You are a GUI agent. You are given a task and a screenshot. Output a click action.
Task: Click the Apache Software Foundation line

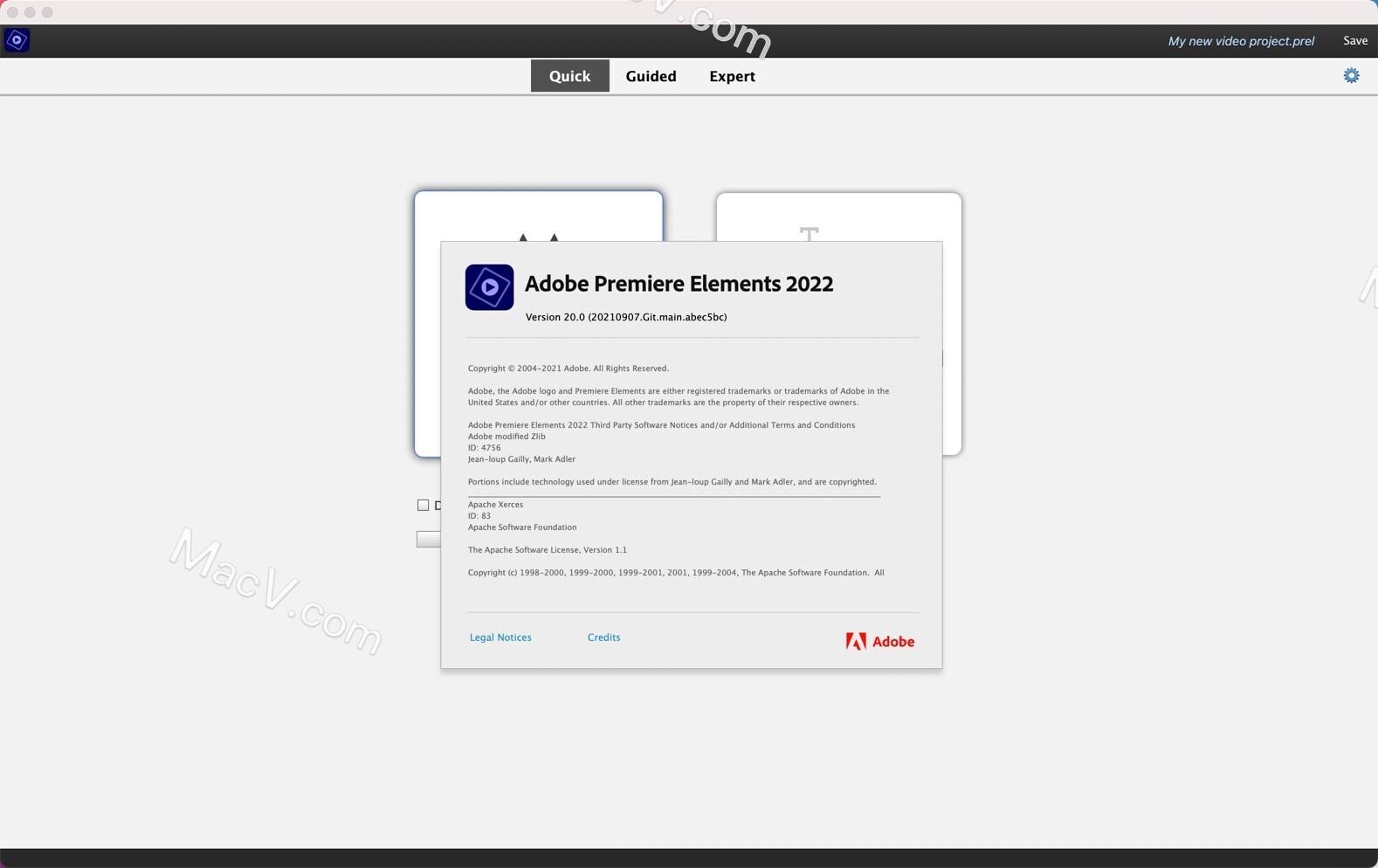click(522, 527)
